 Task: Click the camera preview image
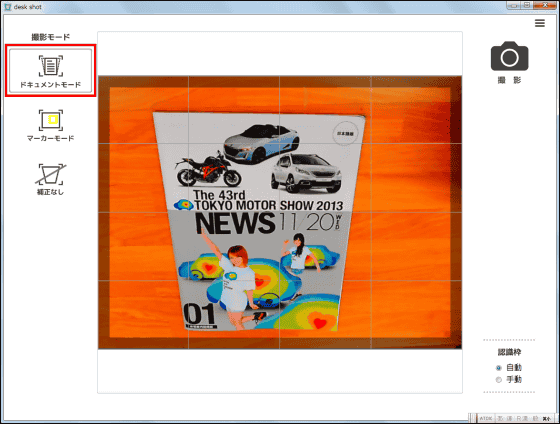coord(280,212)
